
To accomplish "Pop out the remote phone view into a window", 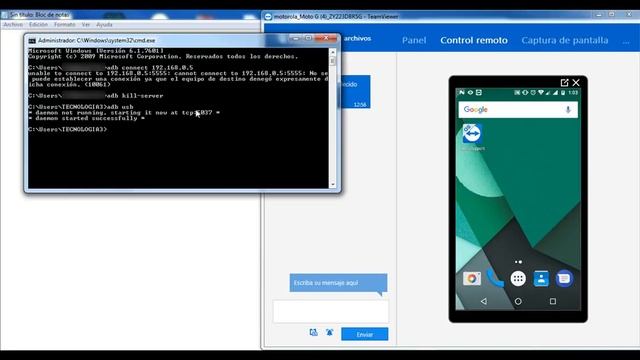I will coord(564,82).
